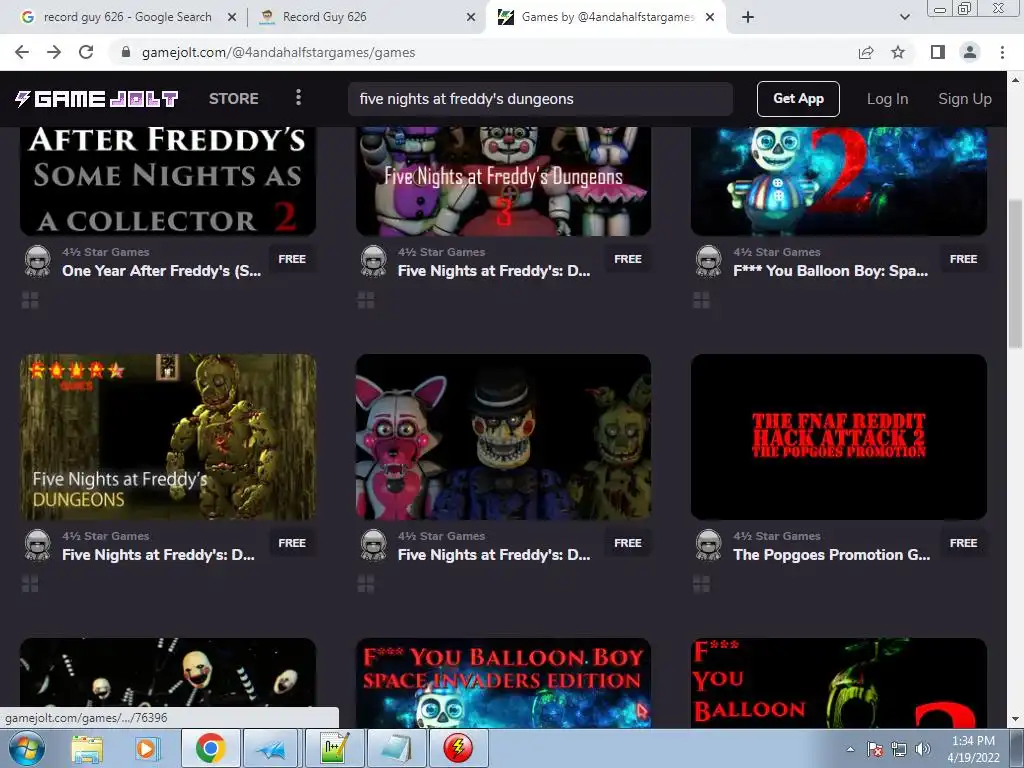The height and width of the screenshot is (768, 1024).
Task: Click FREE badge on One Year After Freddy's
Action: coord(292,259)
